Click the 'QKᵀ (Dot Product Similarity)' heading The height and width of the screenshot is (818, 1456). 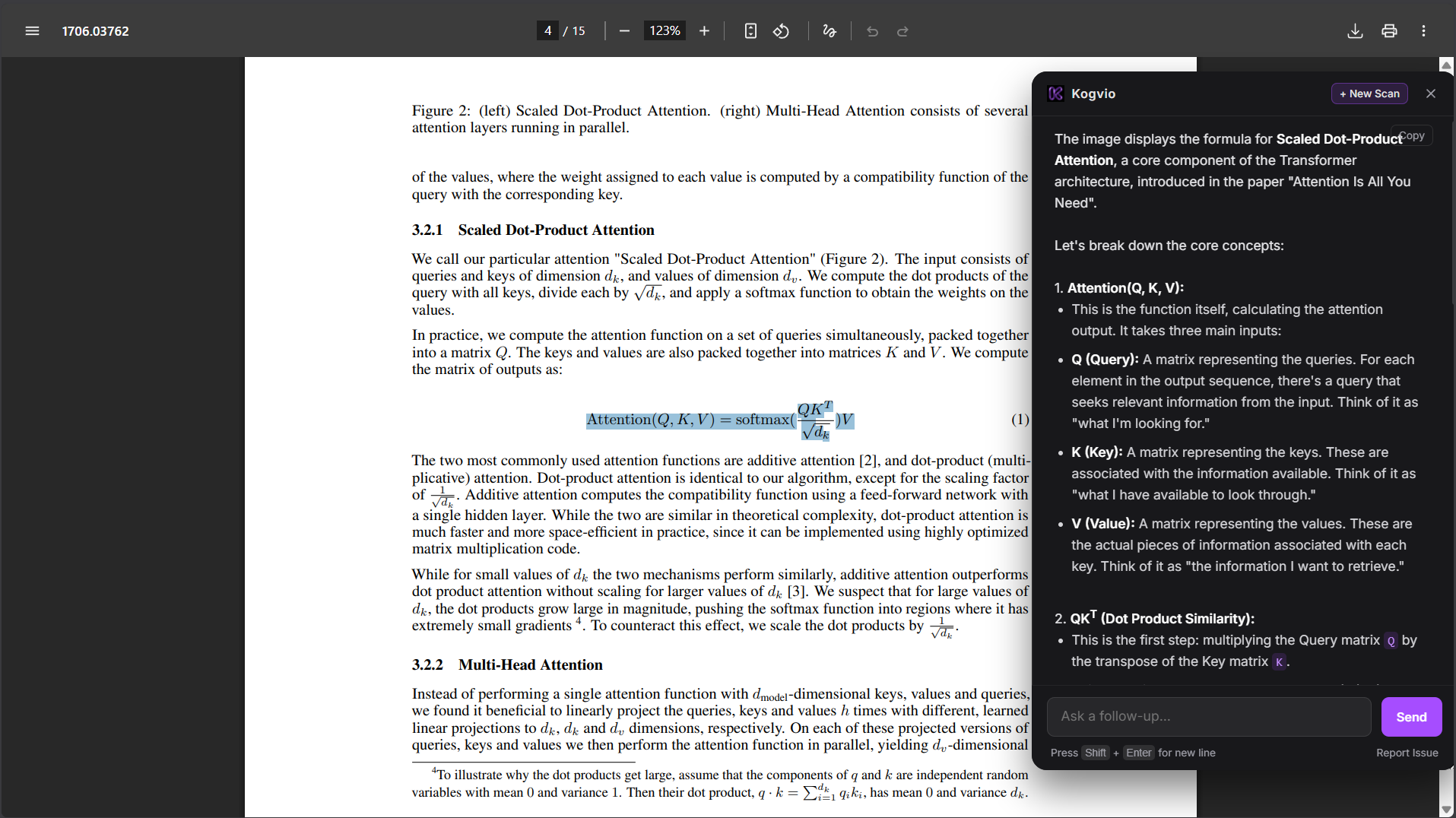1162,617
